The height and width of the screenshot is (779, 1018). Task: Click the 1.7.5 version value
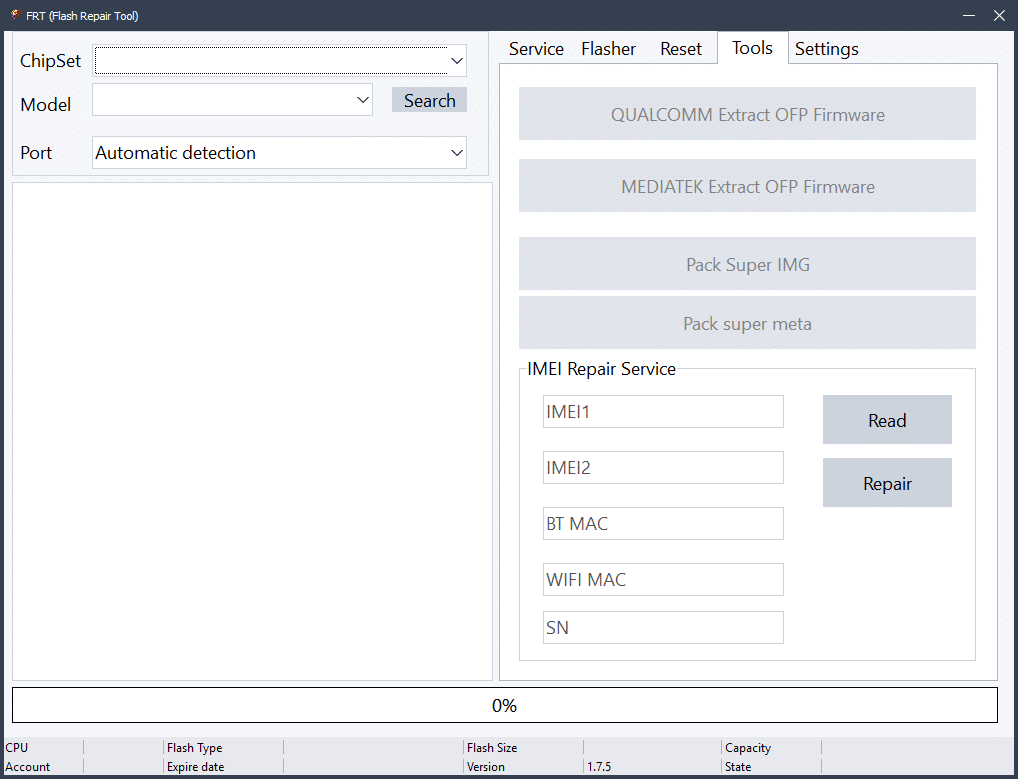(x=599, y=767)
